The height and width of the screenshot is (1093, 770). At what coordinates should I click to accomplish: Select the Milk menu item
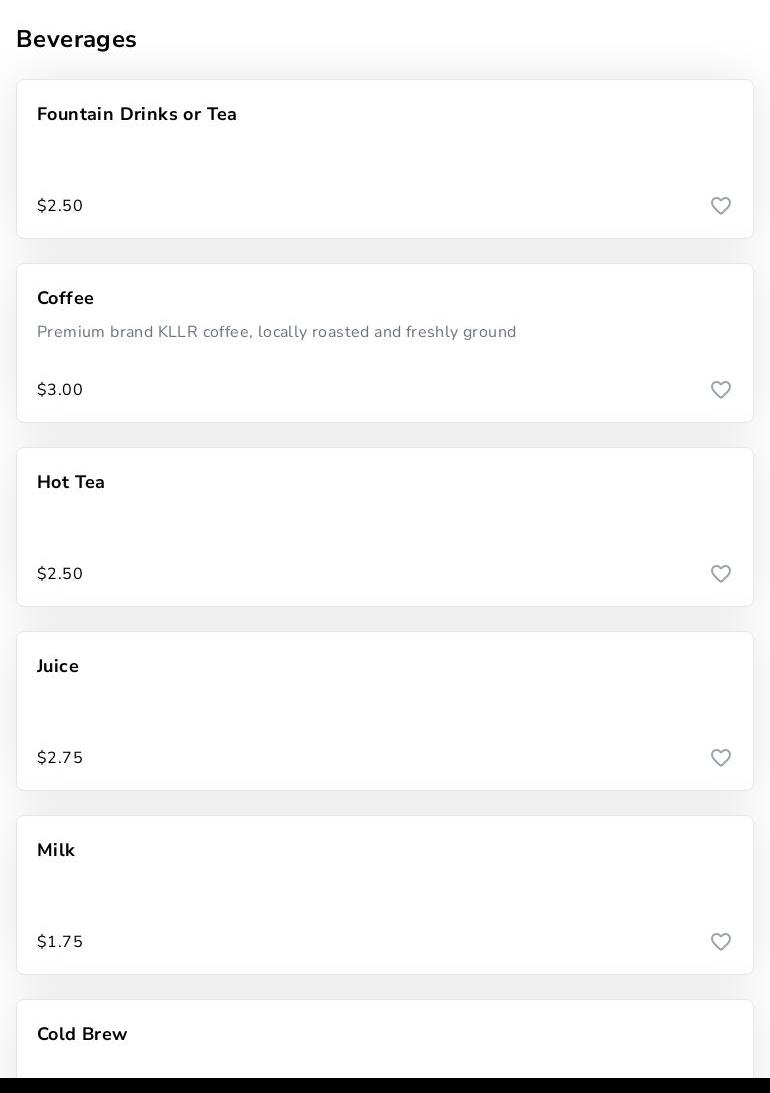coord(56,851)
